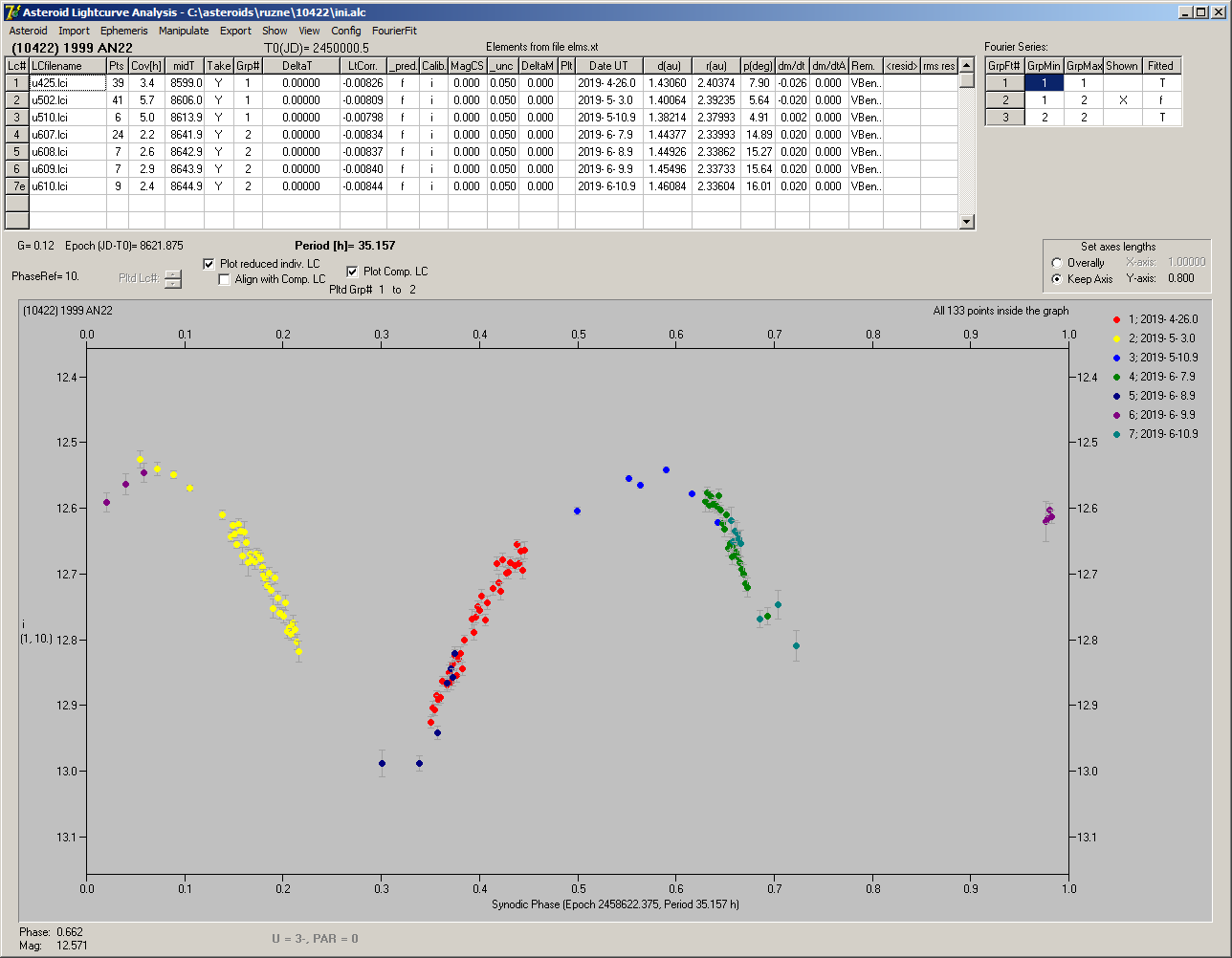The image size is (1232, 958).
Task: Select the u609.lci filename cell
Action: point(67,169)
